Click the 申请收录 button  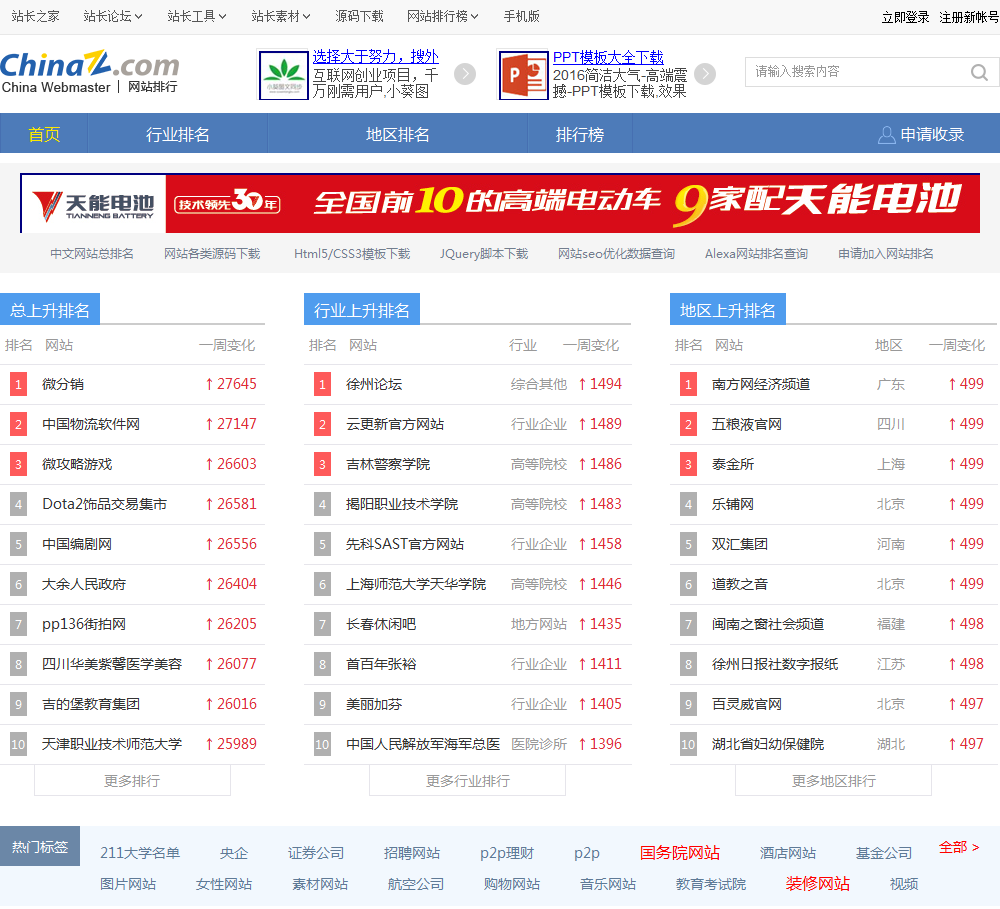tap(922, 134)
